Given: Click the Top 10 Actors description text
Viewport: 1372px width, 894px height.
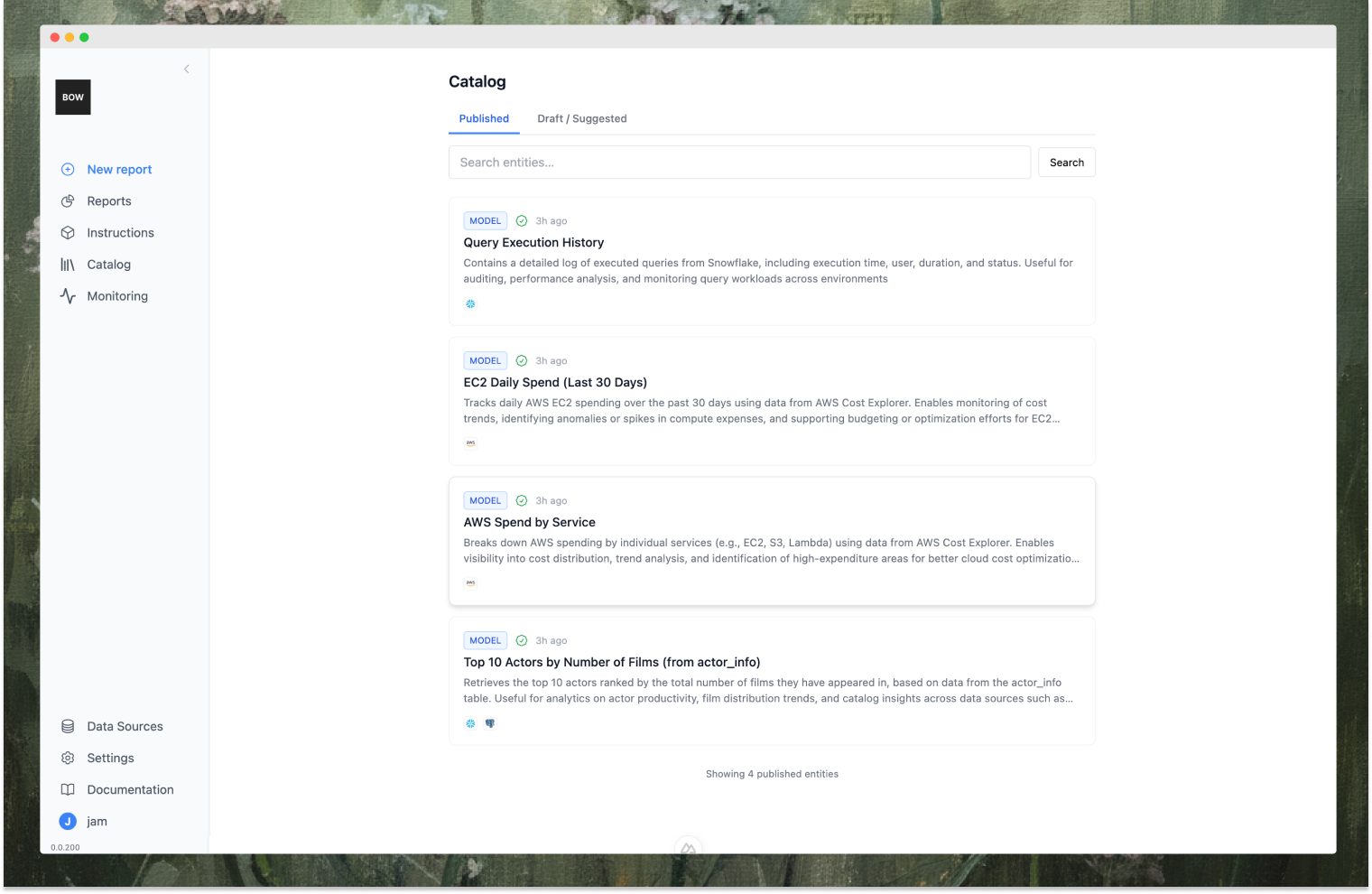Looking at the screenshot, I should 768,691.
